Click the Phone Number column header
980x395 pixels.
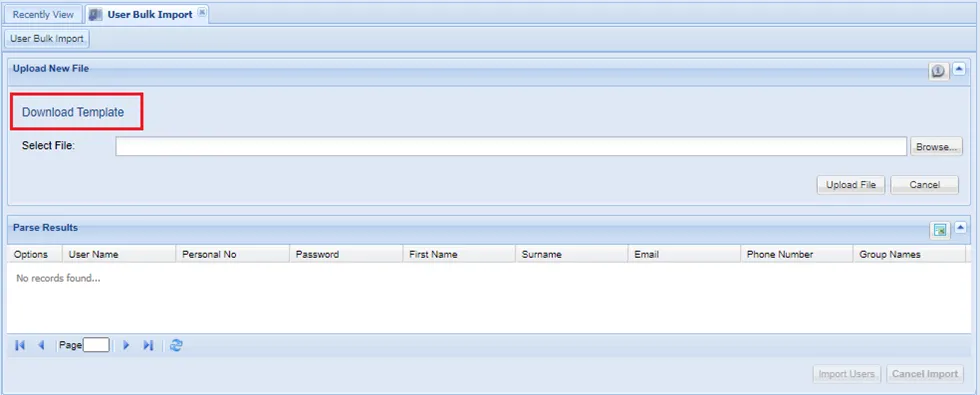click(x=797, y=254)
